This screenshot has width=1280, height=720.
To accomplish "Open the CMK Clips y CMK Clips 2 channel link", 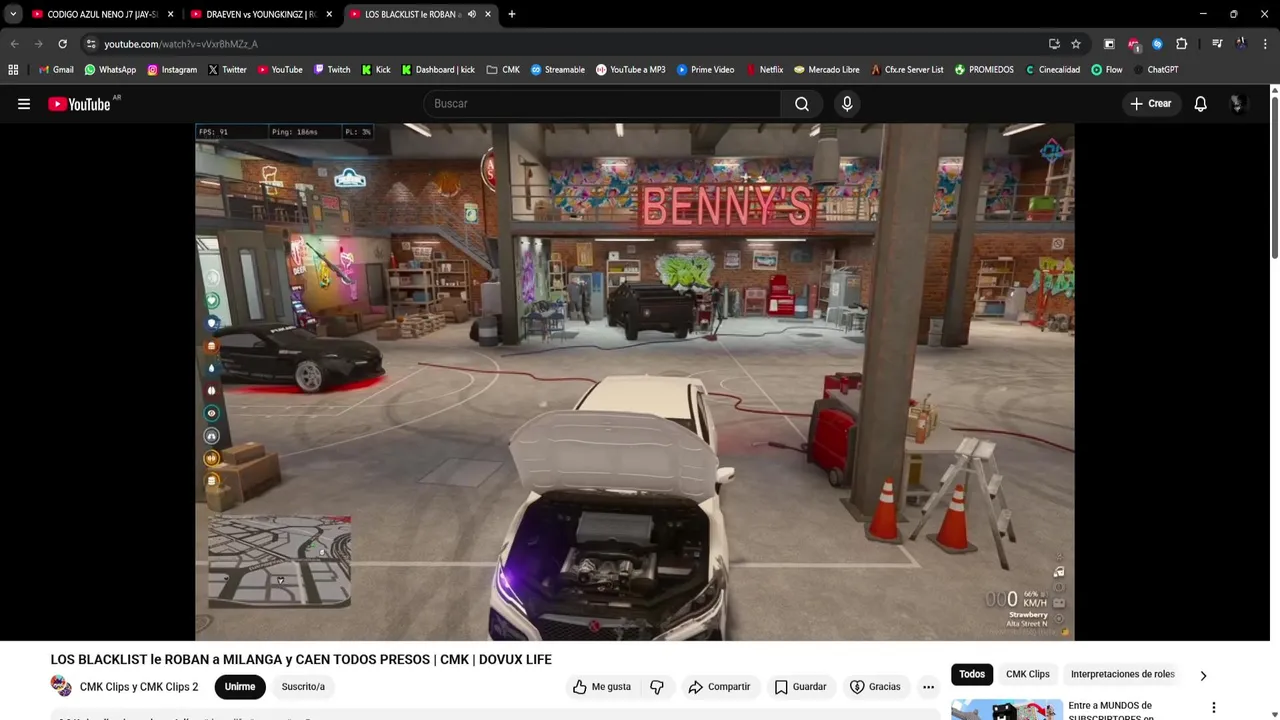I will click(x=139, y=687).
